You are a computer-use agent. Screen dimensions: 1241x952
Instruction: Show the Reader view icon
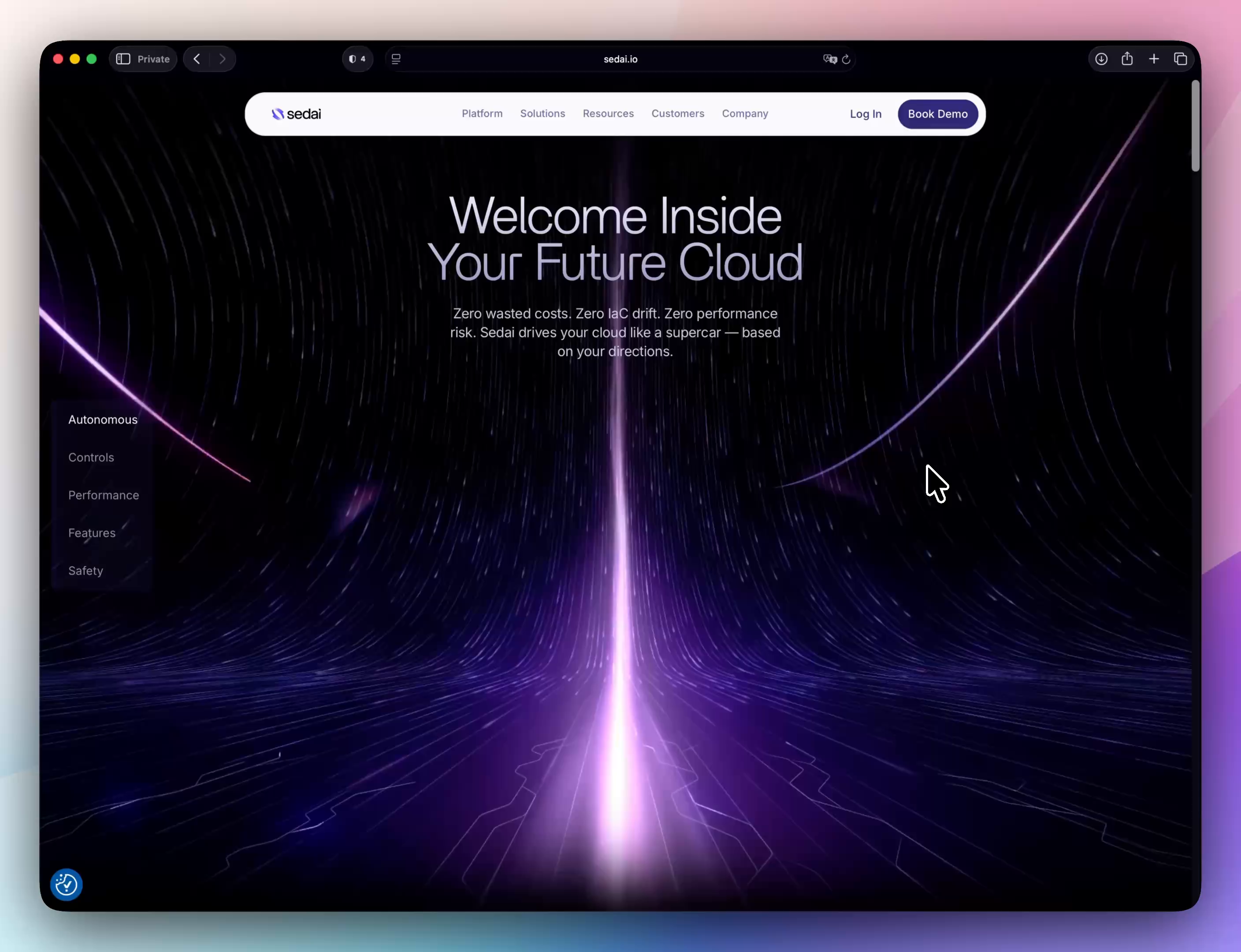(x=396, y=59)
